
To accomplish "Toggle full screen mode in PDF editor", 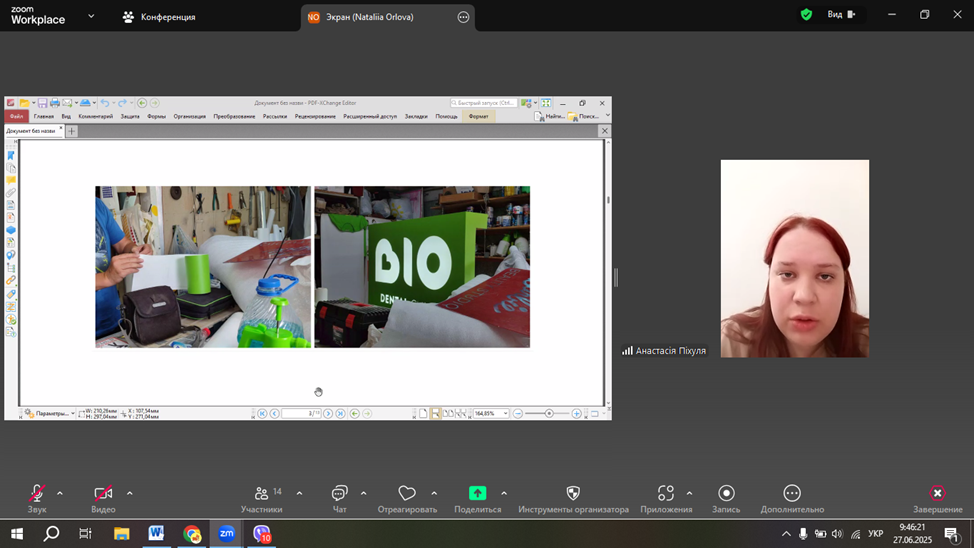I will pyautogui.click(x=546, y=103).
